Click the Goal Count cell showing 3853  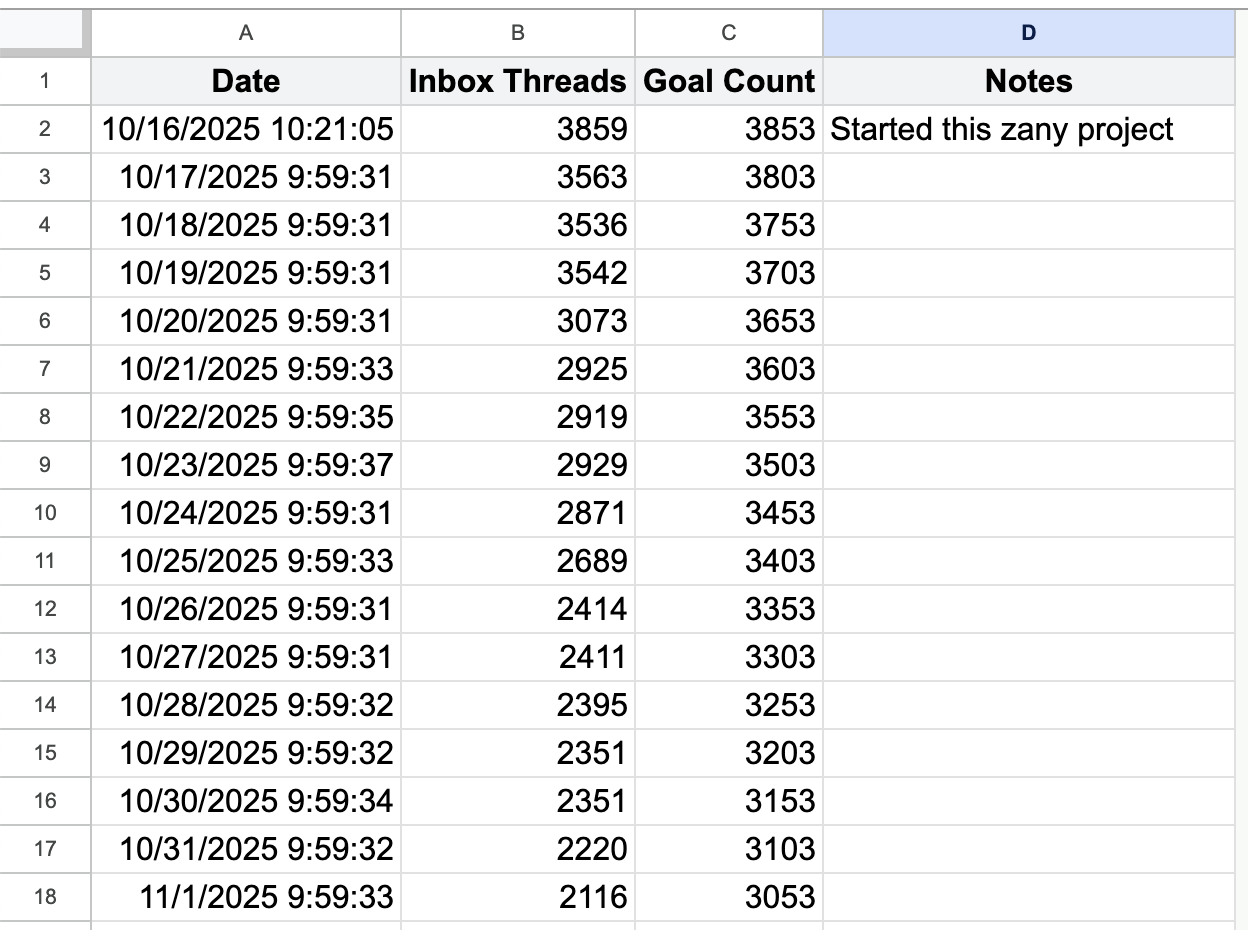(x=728, y=129)
